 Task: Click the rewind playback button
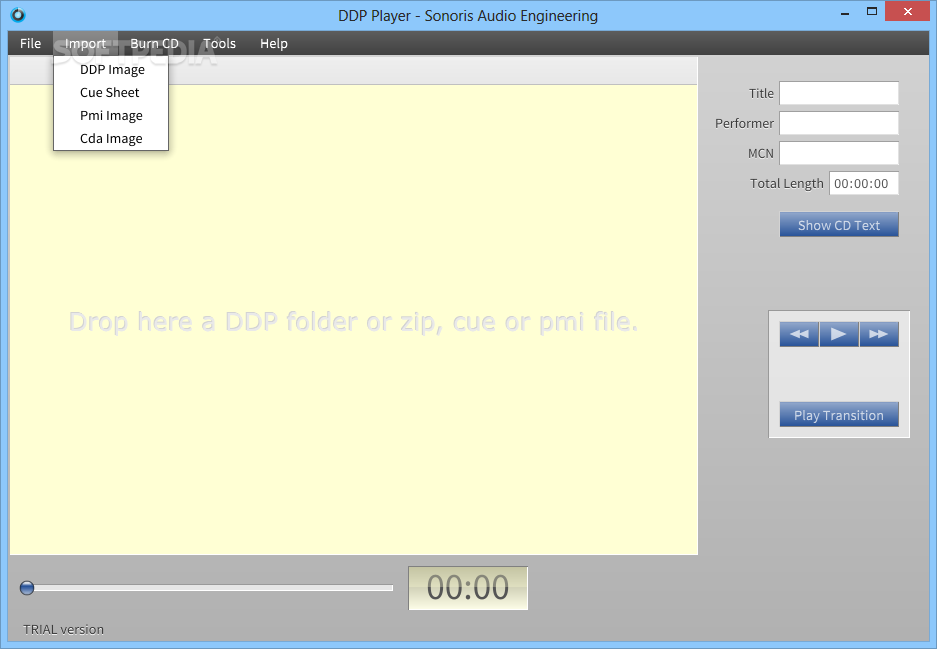pyautogui.click(x=799, y=334)
